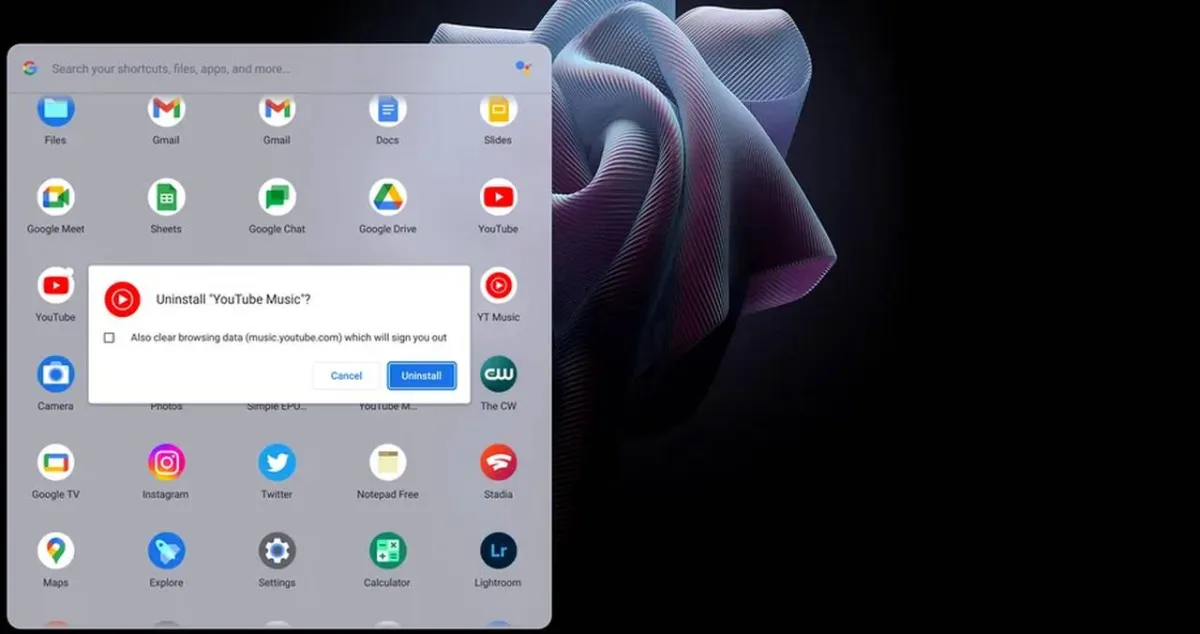1200x634 pixels.
Task: Check the "Also clear browsing data" checkbox
Action: coord(109,338)
